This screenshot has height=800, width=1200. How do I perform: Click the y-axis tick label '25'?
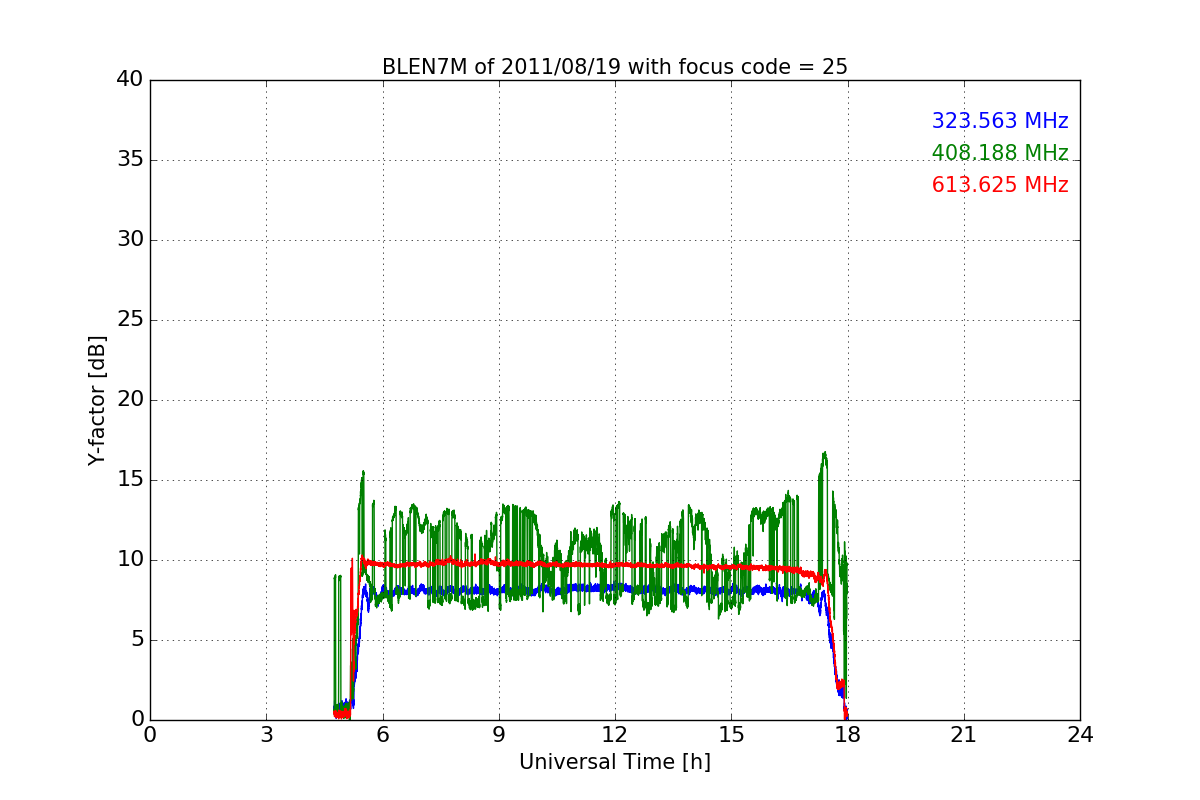129,320
